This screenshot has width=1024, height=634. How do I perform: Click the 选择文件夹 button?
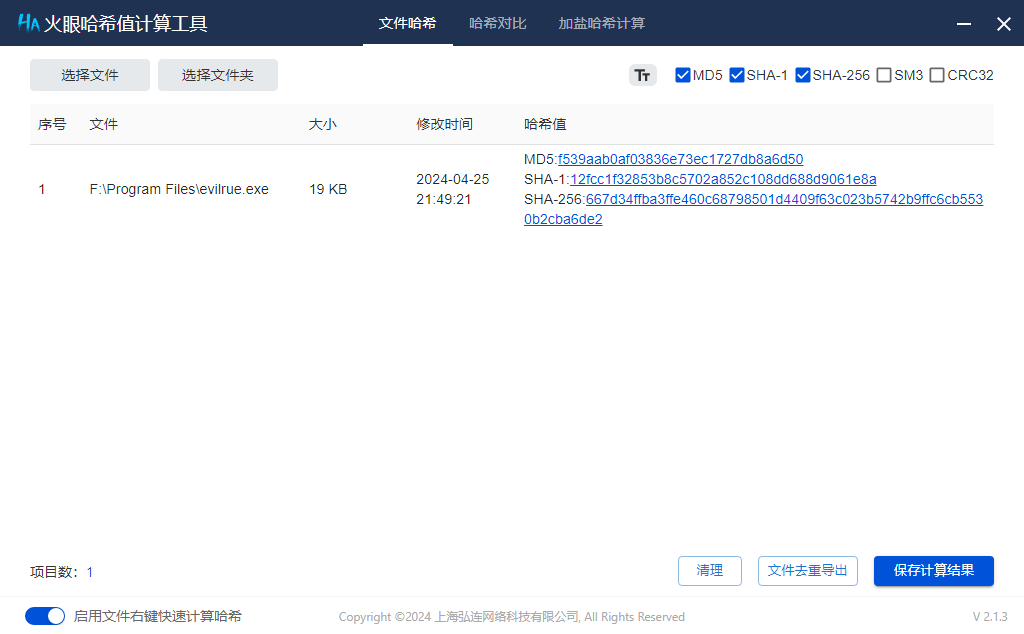218,75
